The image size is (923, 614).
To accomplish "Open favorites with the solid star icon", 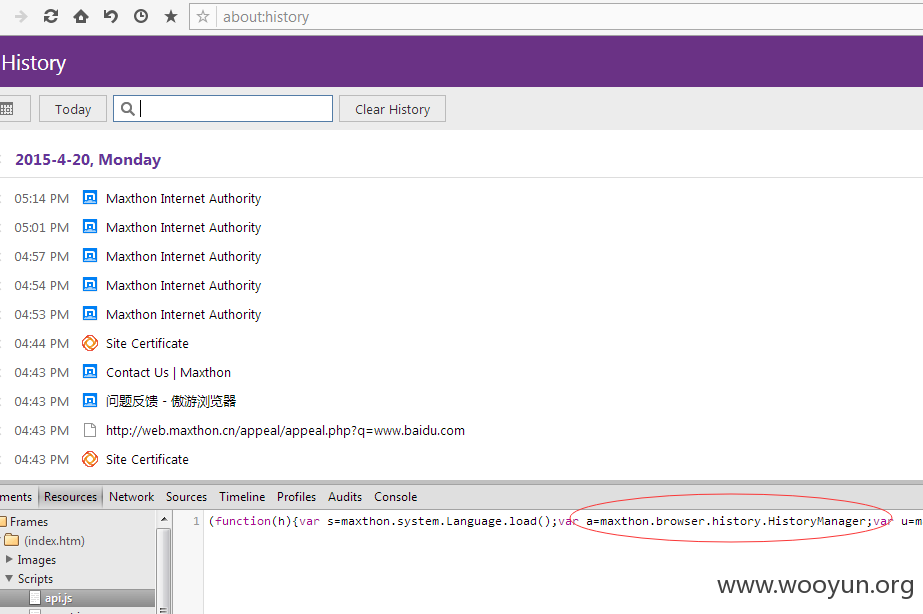I will [171, 16].
